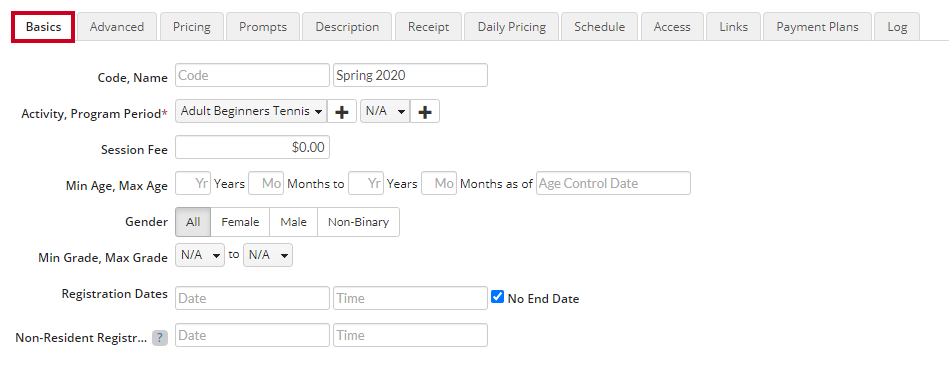Viewport: 949px width, 366px height.
Task: Add a new activity with plus icon
Action: pyautogui.click(x=342, y=111)
